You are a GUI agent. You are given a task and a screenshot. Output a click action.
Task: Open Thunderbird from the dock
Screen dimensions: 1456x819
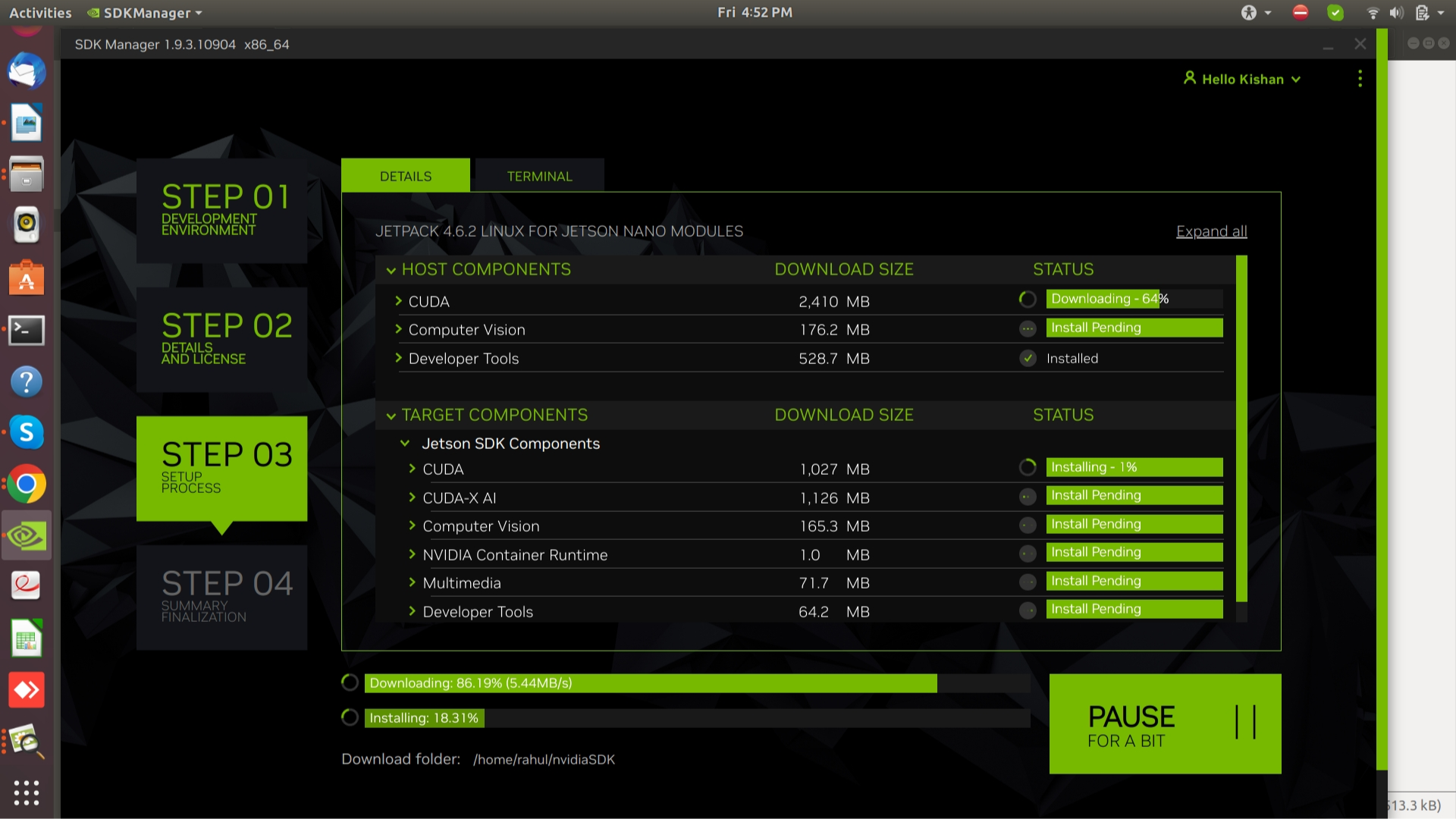point(27,72)
